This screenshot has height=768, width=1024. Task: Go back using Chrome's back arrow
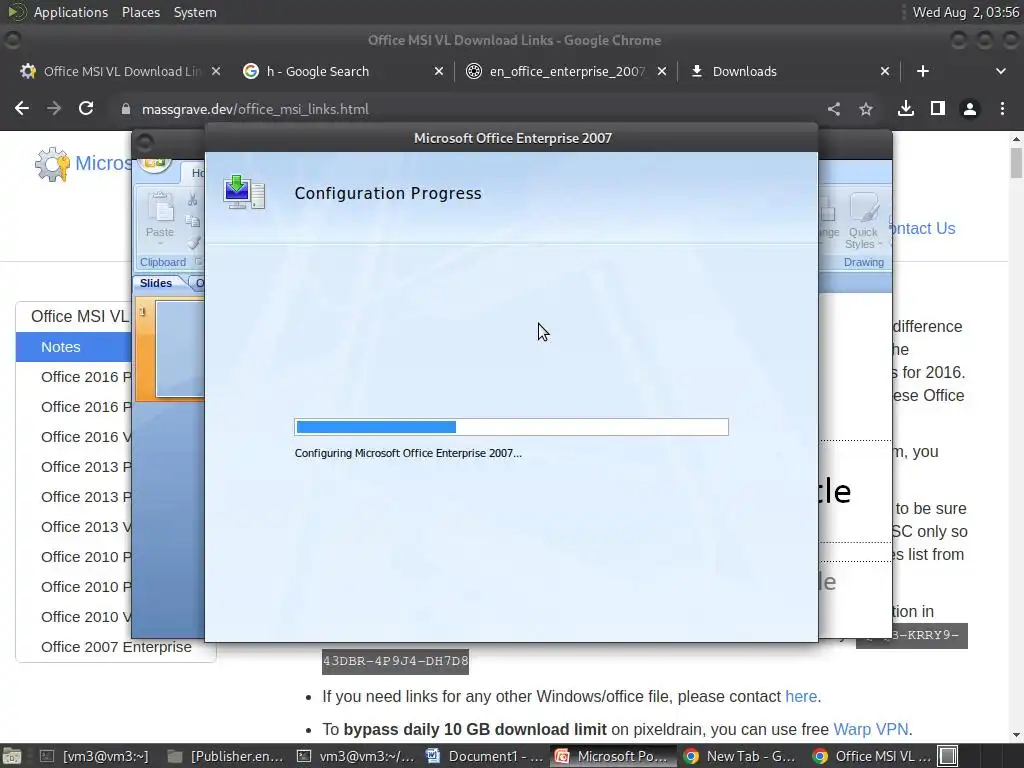pyautogui.click(x=22, y=108)
